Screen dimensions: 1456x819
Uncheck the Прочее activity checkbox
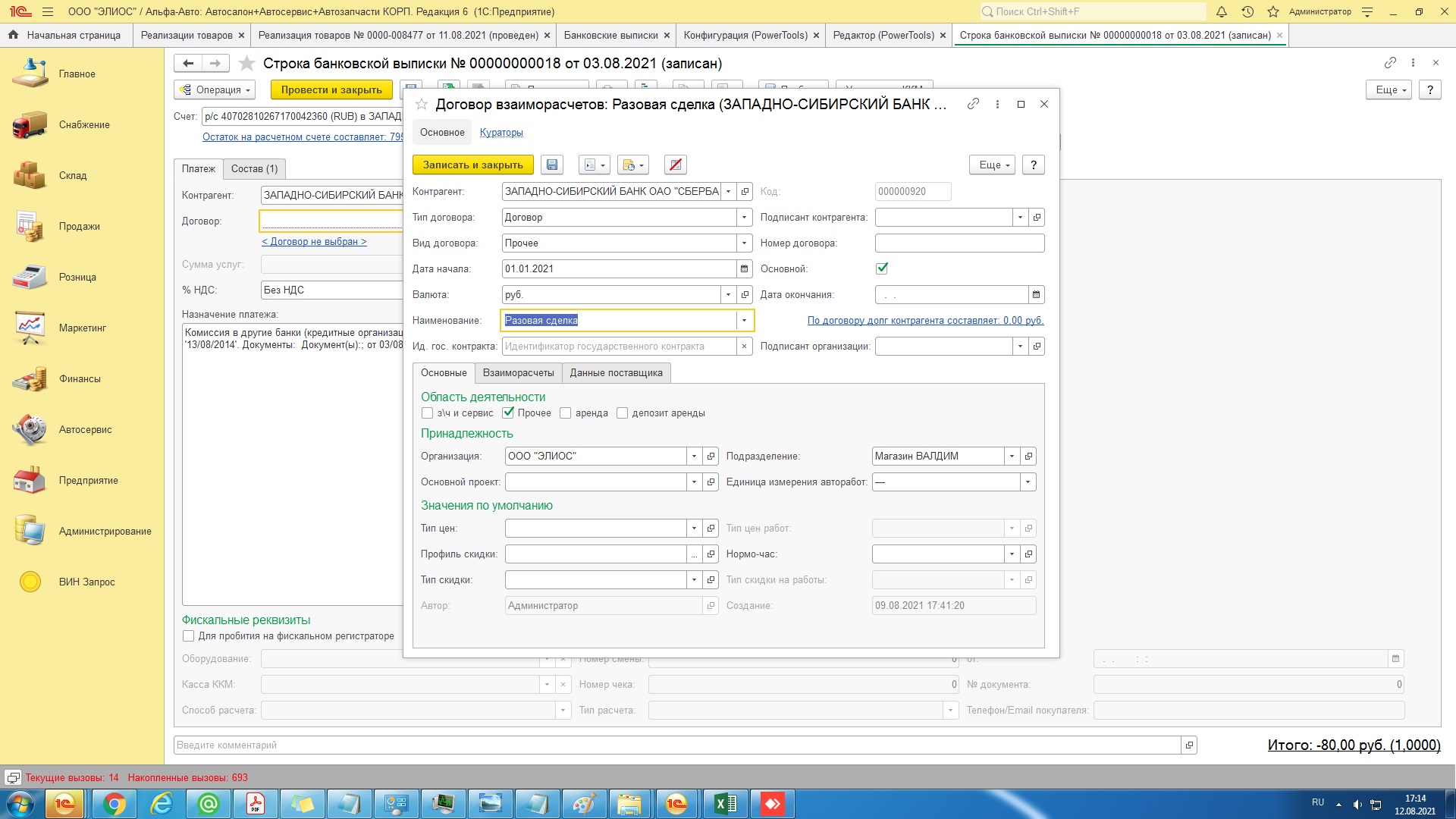coord(508,413)
